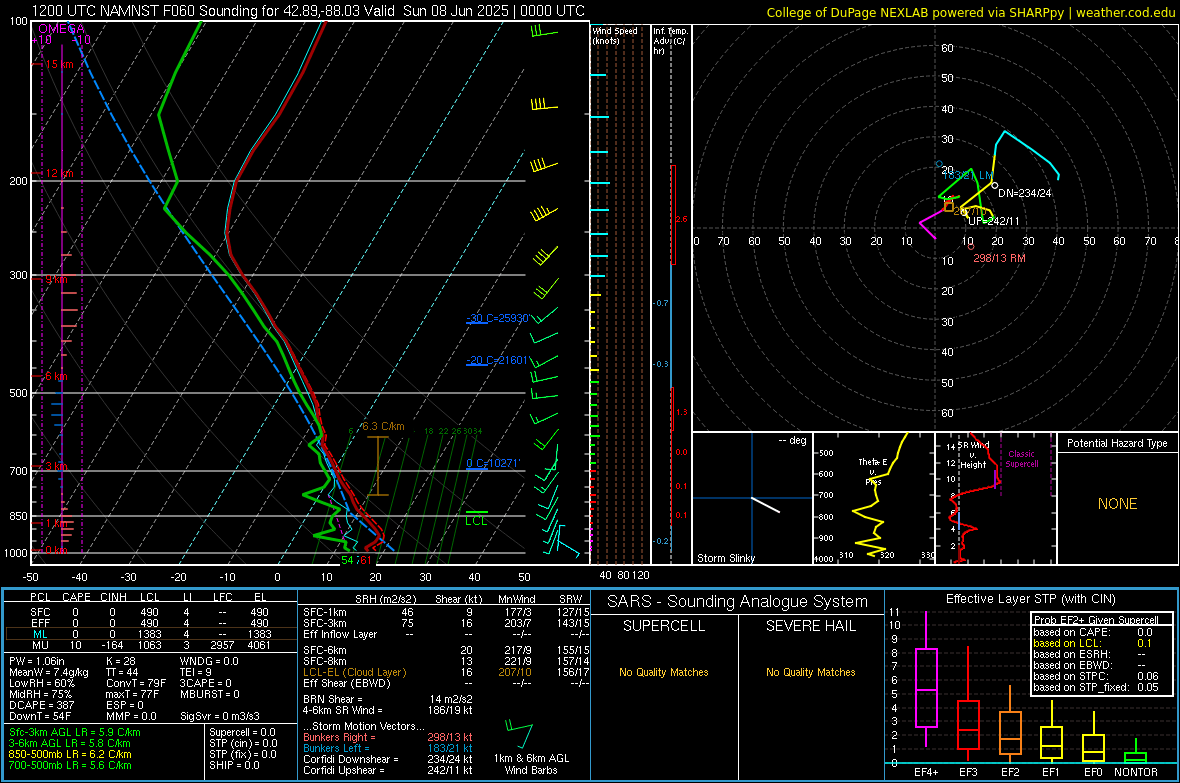Select the SFC parcel row
Viewport: 1180px width, 783px height.
[151, 612]
